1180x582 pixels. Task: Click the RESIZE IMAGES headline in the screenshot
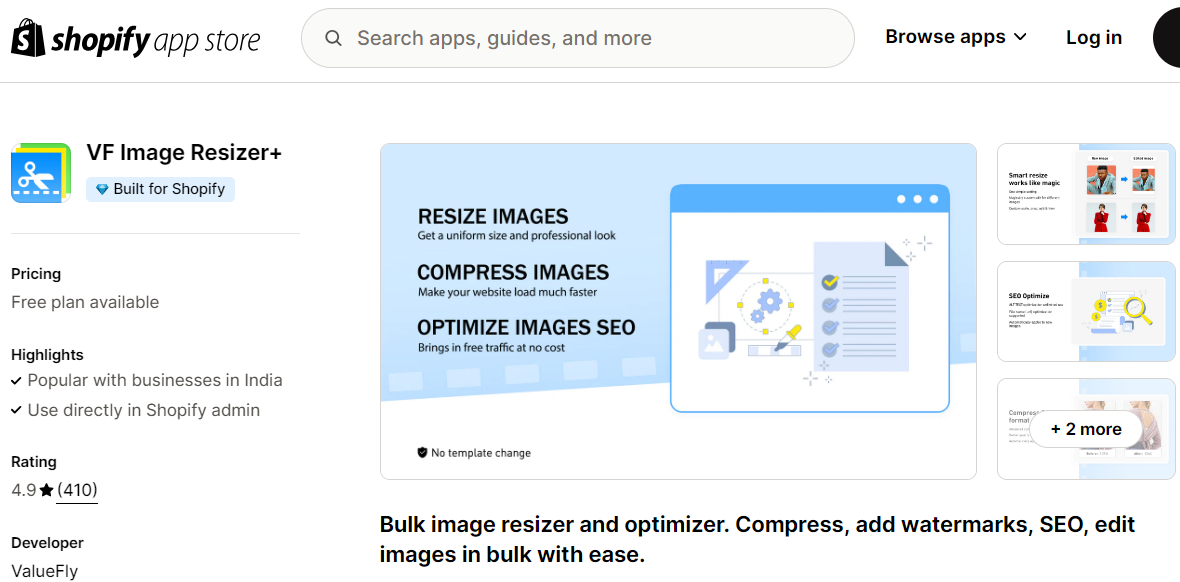(x=493, y=217)
